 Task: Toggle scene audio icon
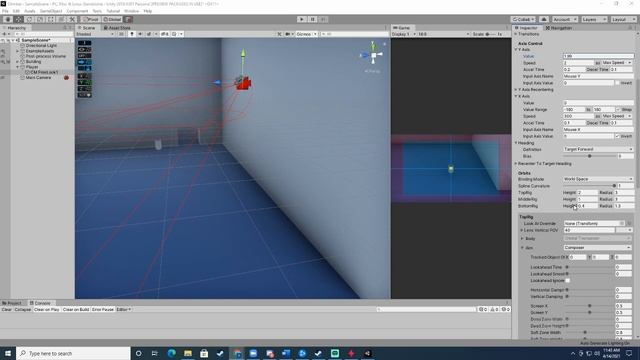(140, 34)
